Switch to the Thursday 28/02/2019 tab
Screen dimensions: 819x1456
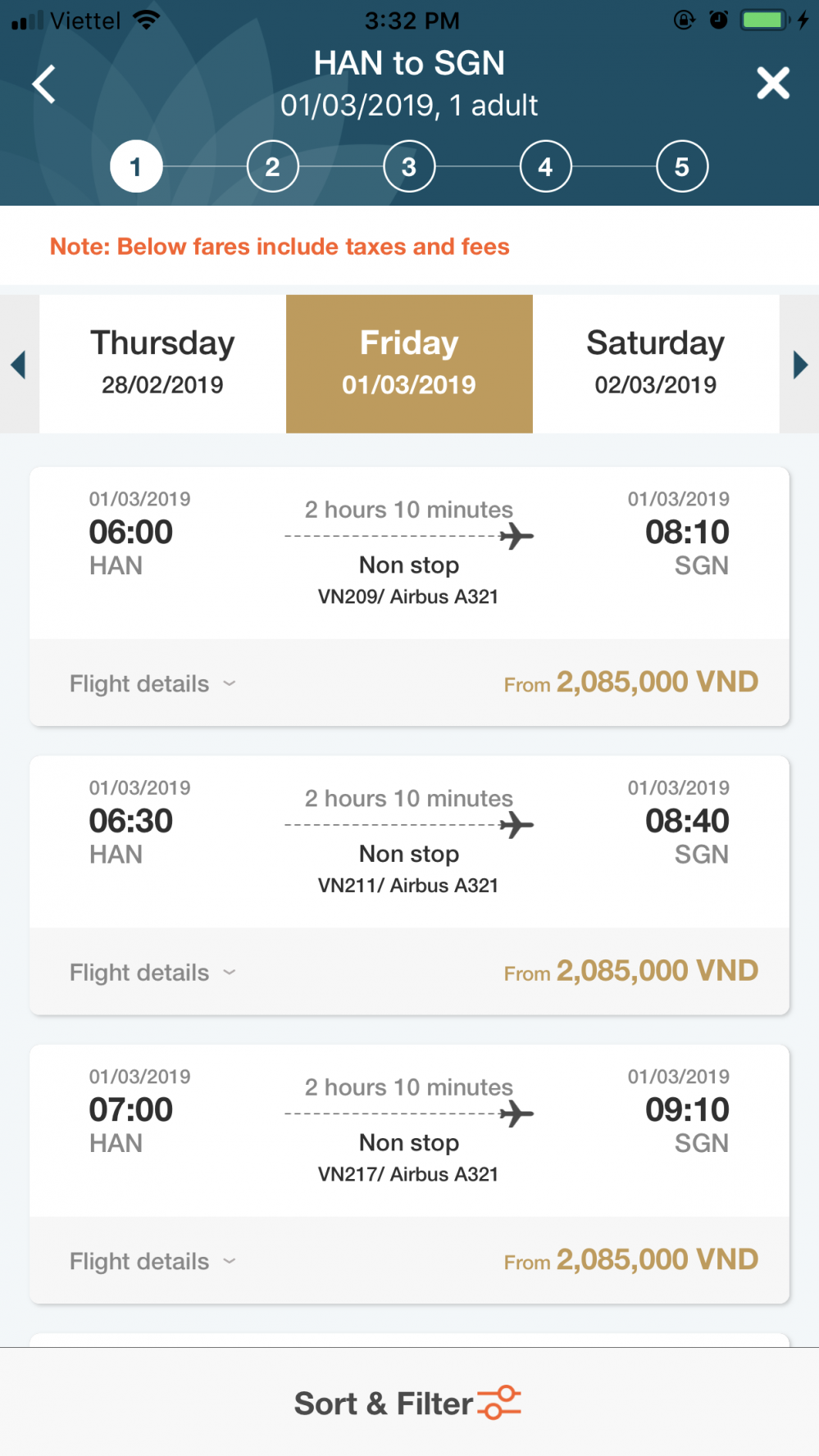162,363
